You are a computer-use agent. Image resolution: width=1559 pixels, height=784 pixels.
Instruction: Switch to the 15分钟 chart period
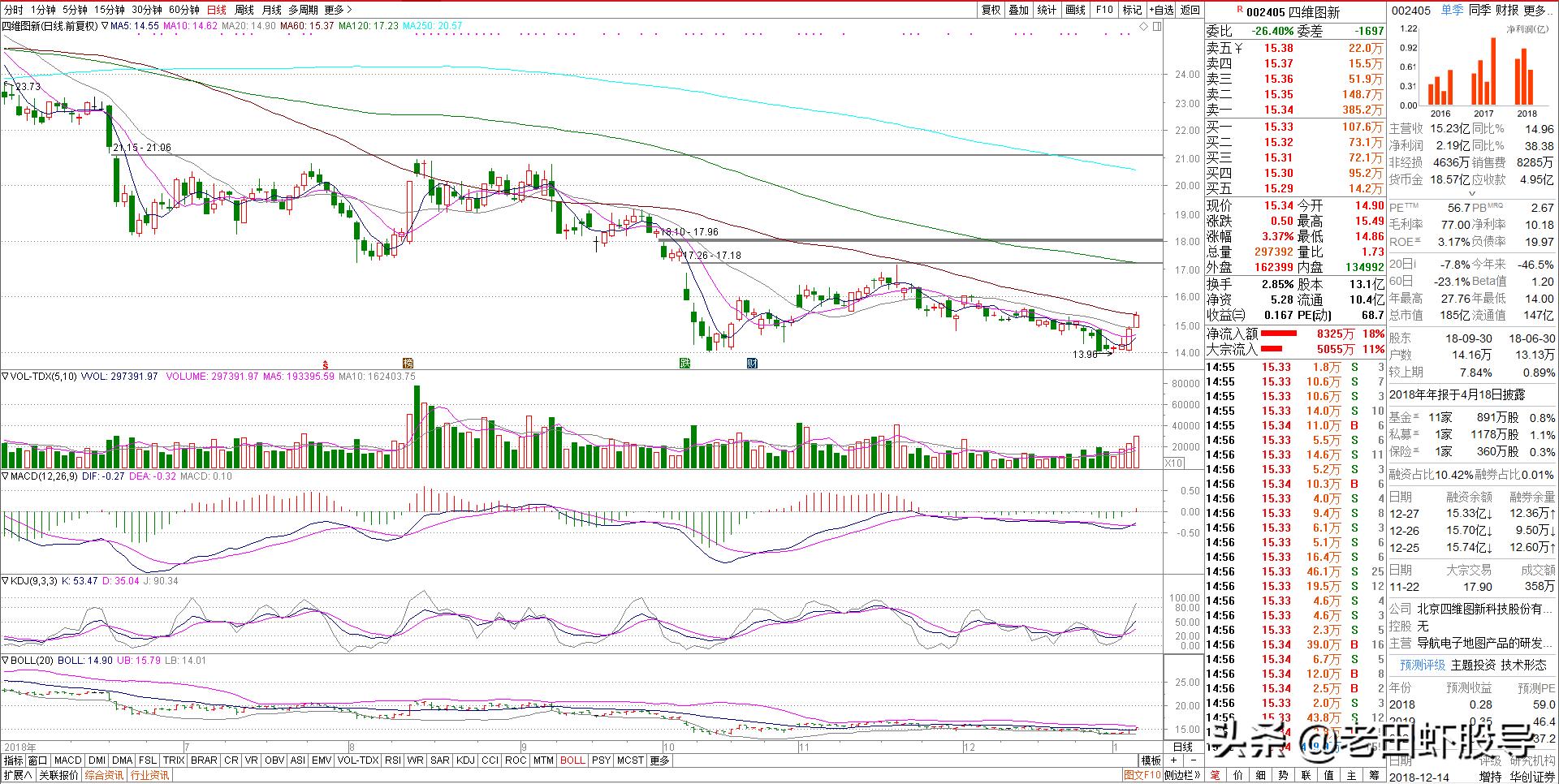tap(110, 10)
